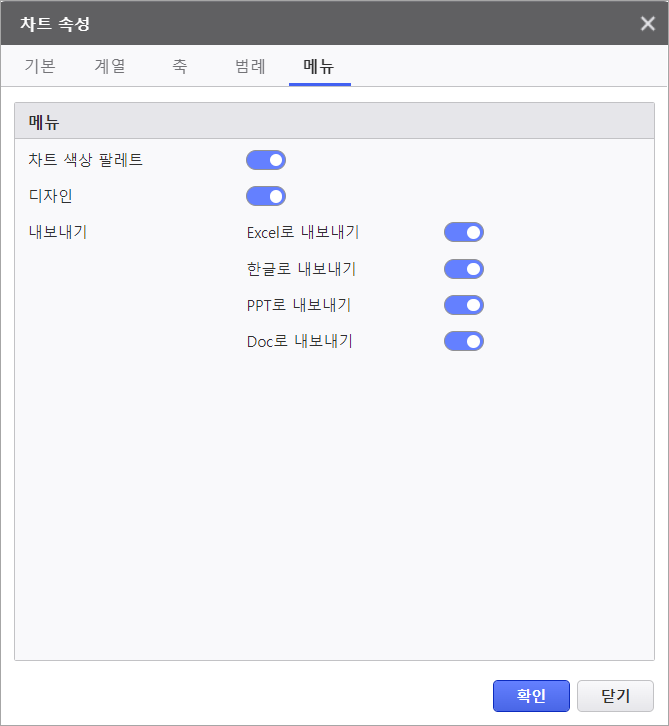Turn off the 디자인 toggle switch
669x726 pixels.
pyautogui.click(x=266, y=196)
